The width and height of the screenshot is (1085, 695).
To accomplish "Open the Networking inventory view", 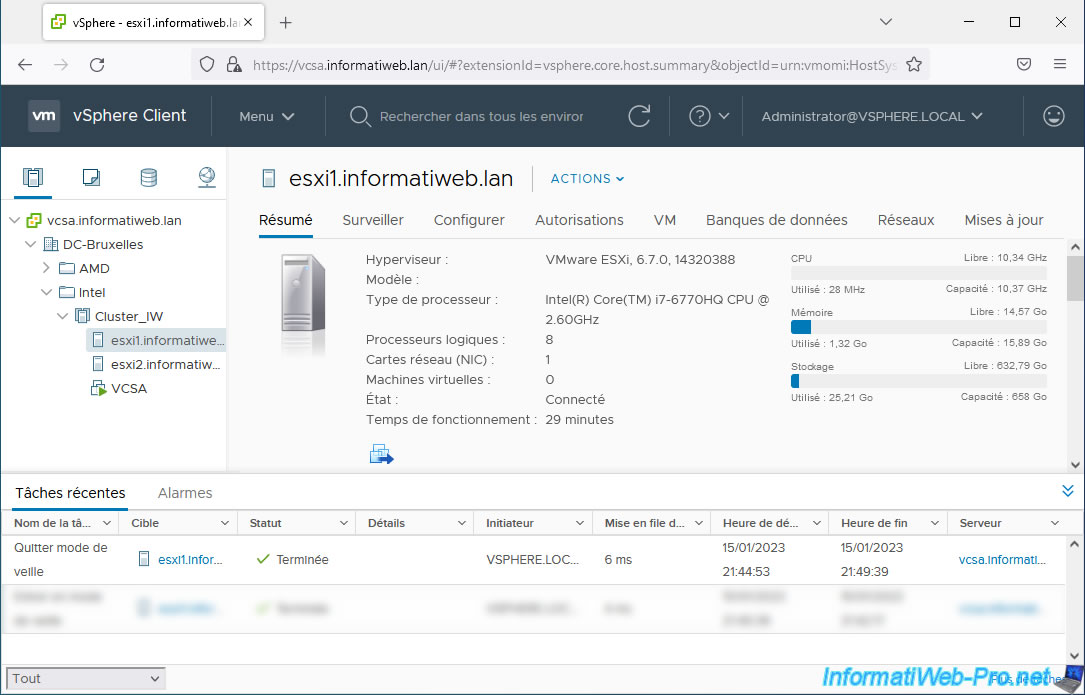I will [206, 178].
